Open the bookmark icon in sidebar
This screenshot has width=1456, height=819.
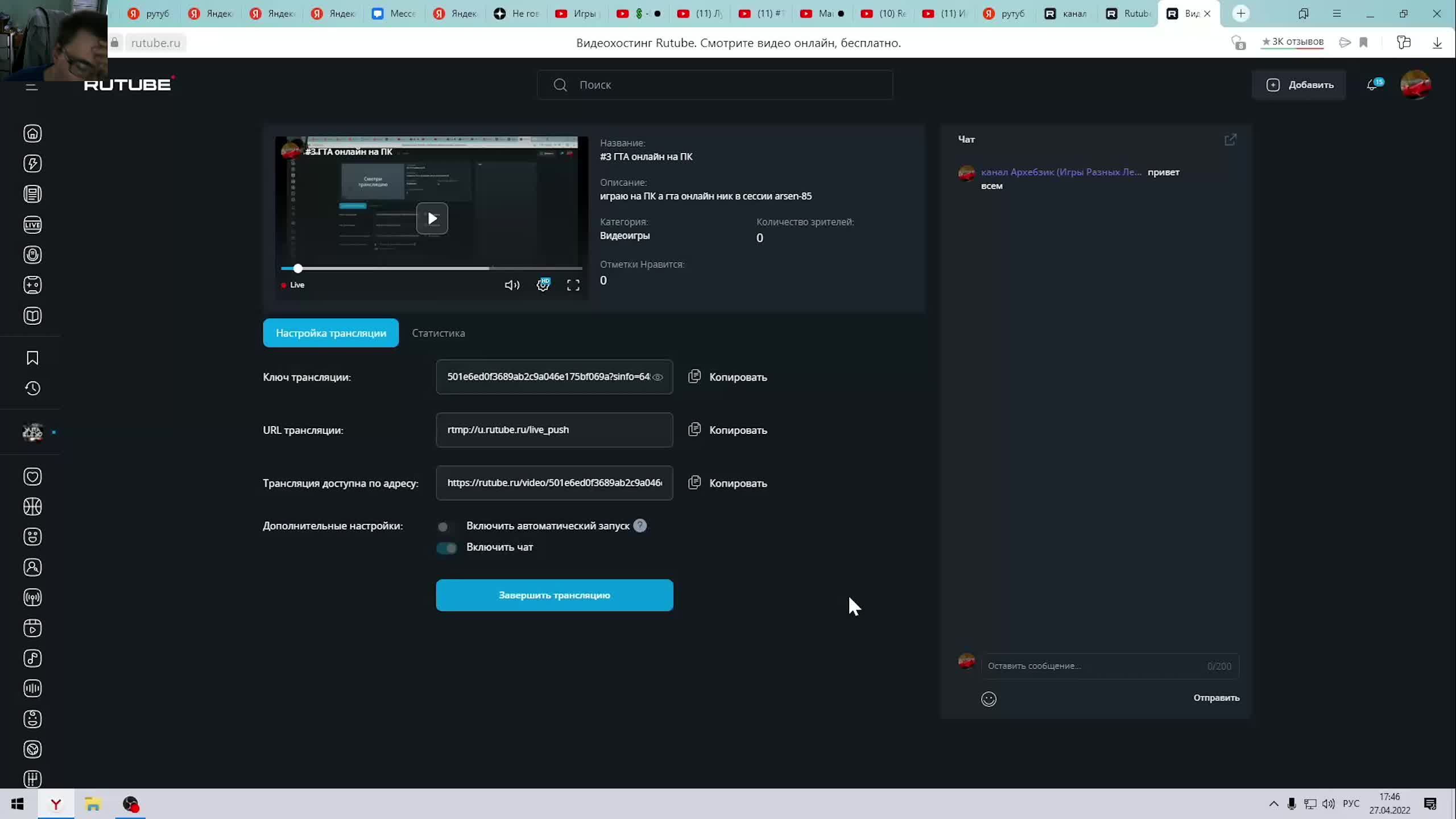coord(32,358)
